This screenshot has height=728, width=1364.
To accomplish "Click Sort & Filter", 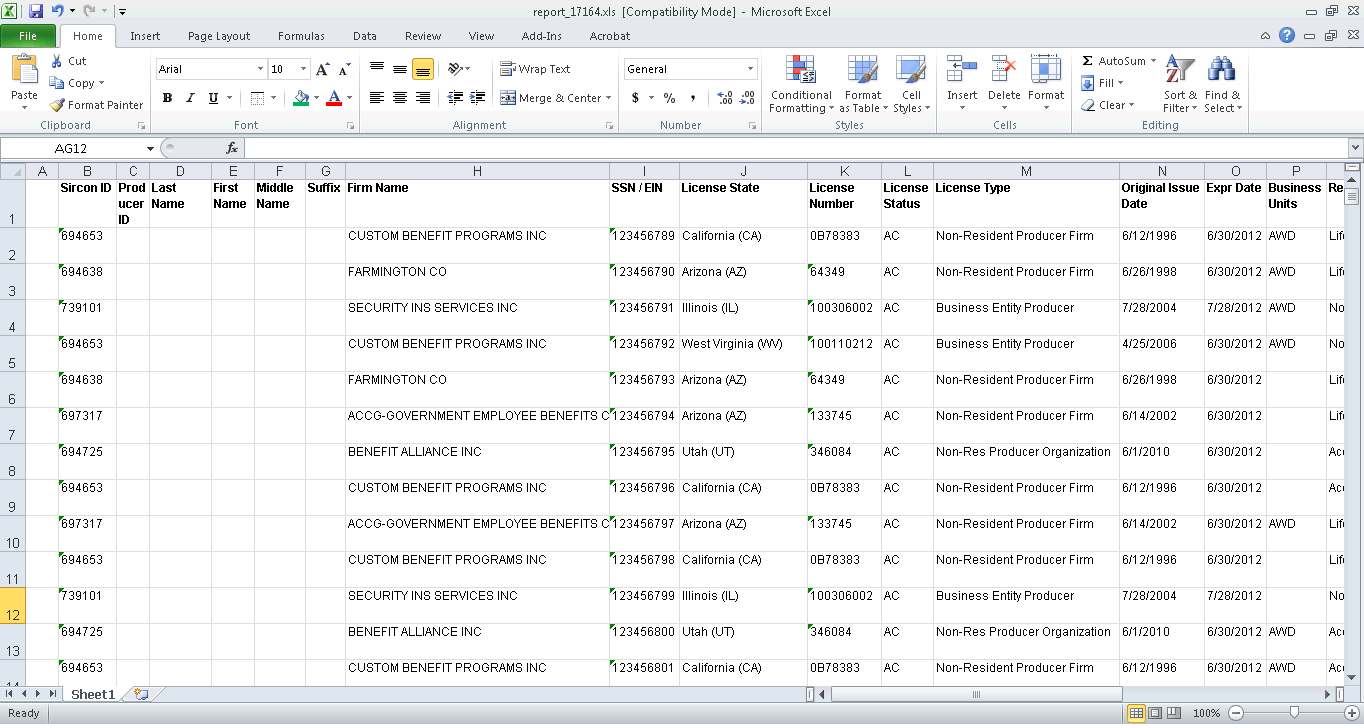I will [x=1180, y=85].
